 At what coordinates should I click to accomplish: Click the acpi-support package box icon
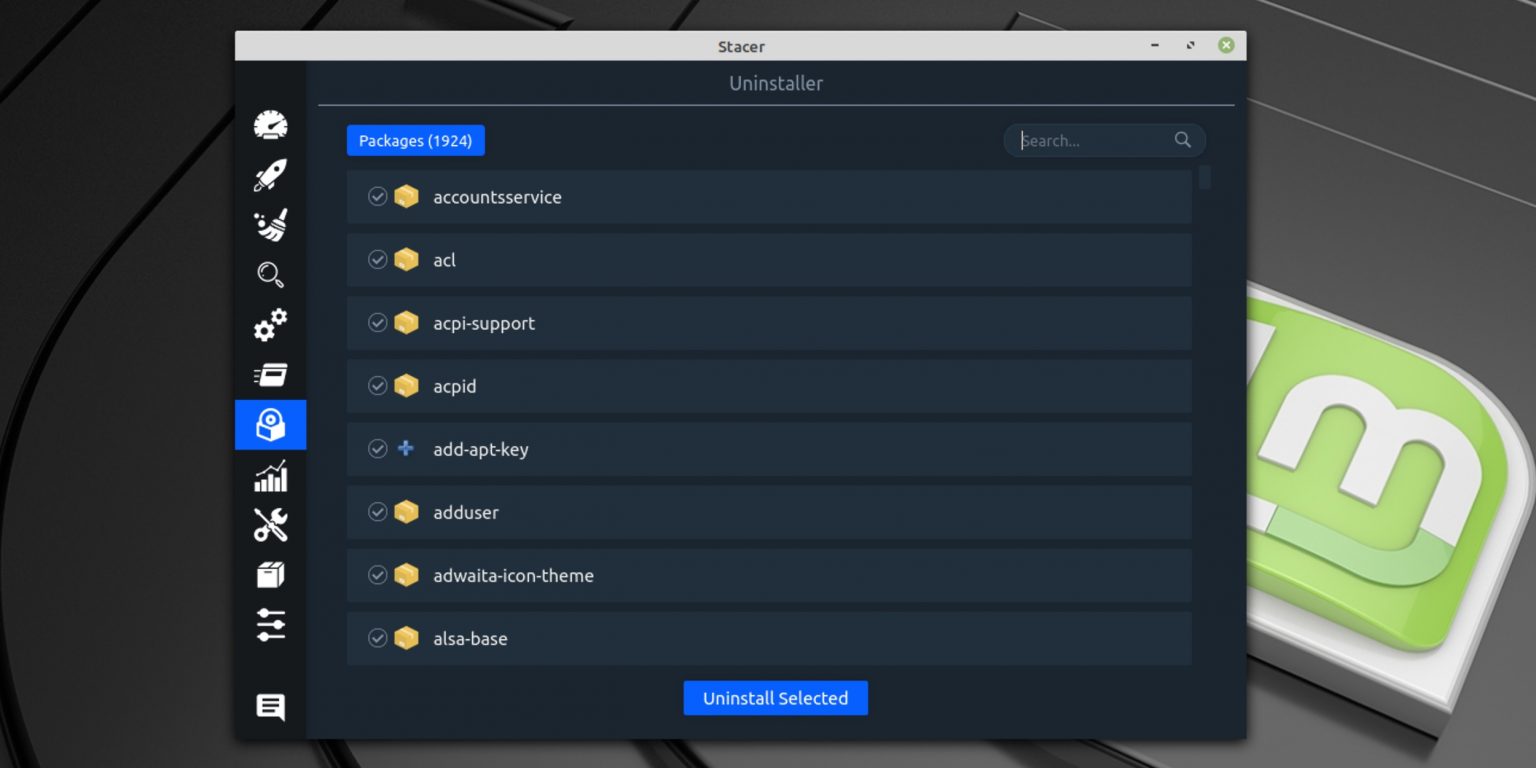pos(406,322)
